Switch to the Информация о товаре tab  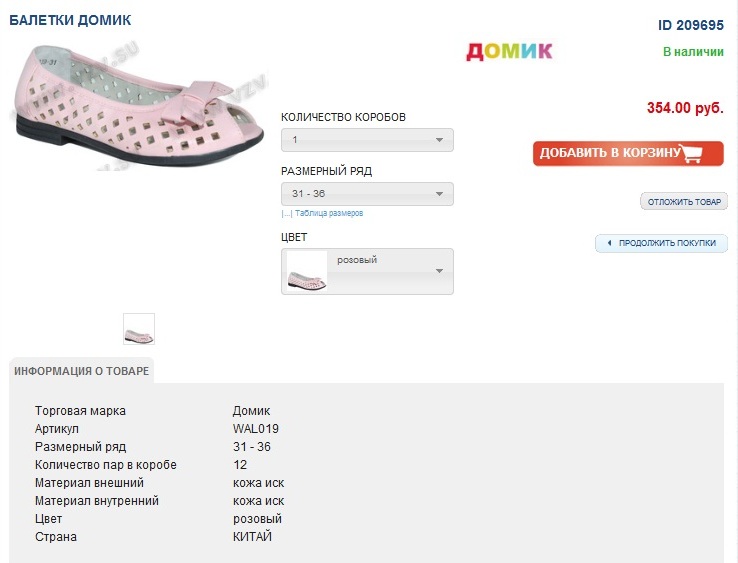tap(81, 371)
